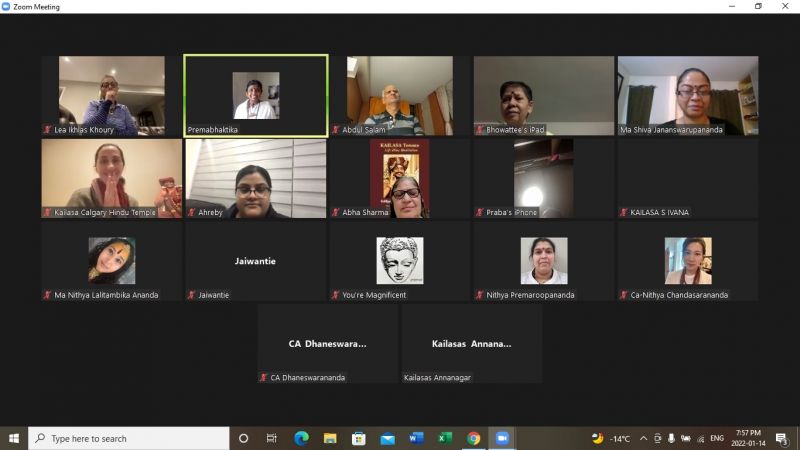800x450 pixels.
Task: Open Microsoft Edge from the taskbar
Action: [x=301, y=438]
